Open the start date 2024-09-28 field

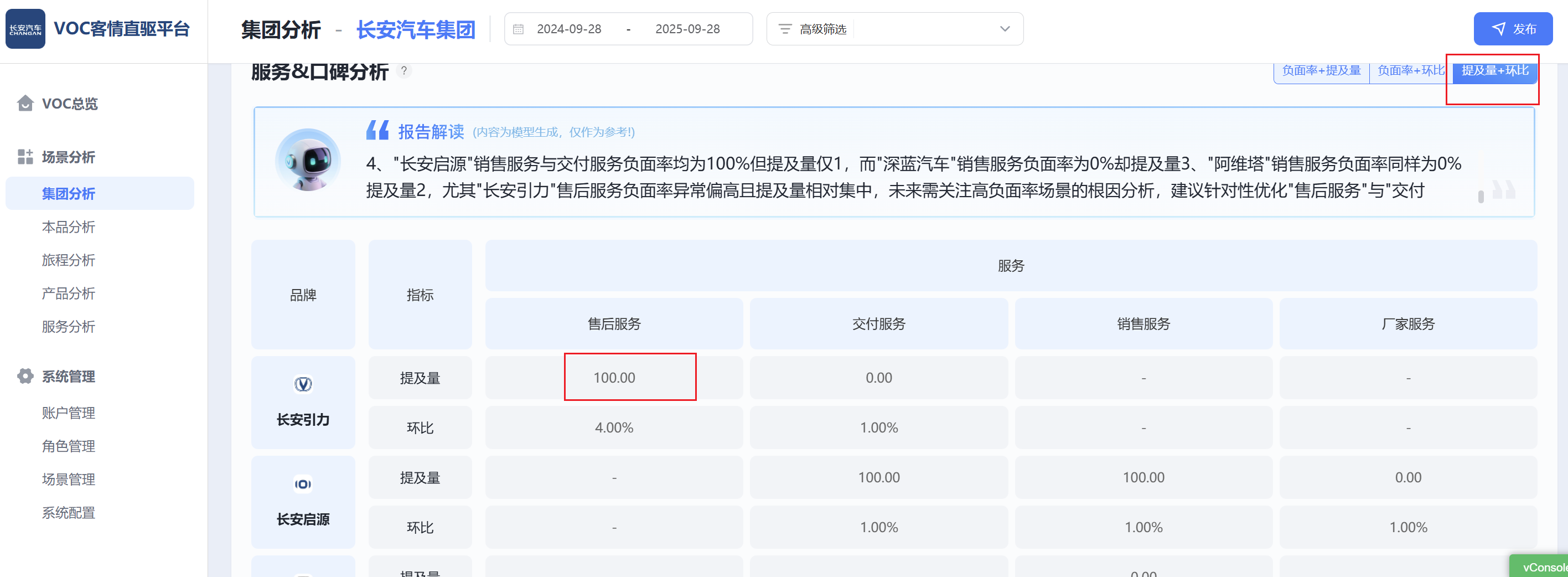(568, 29)
